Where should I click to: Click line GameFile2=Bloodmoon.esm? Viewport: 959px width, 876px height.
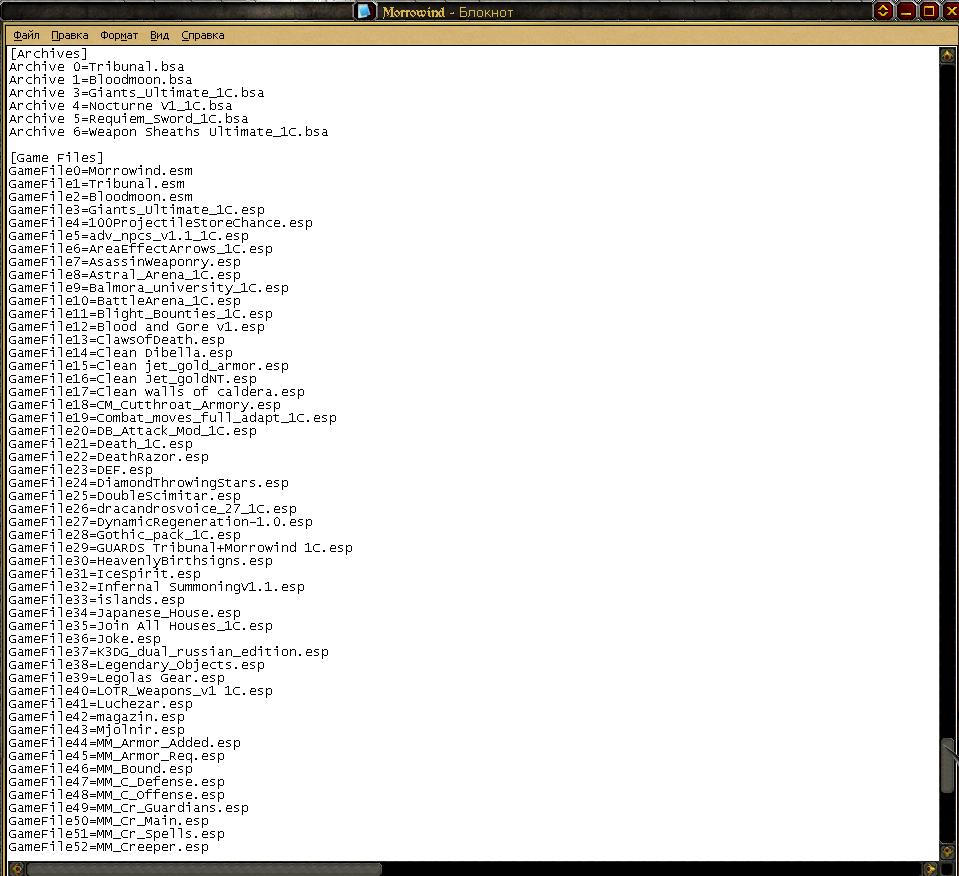point(100,197)
